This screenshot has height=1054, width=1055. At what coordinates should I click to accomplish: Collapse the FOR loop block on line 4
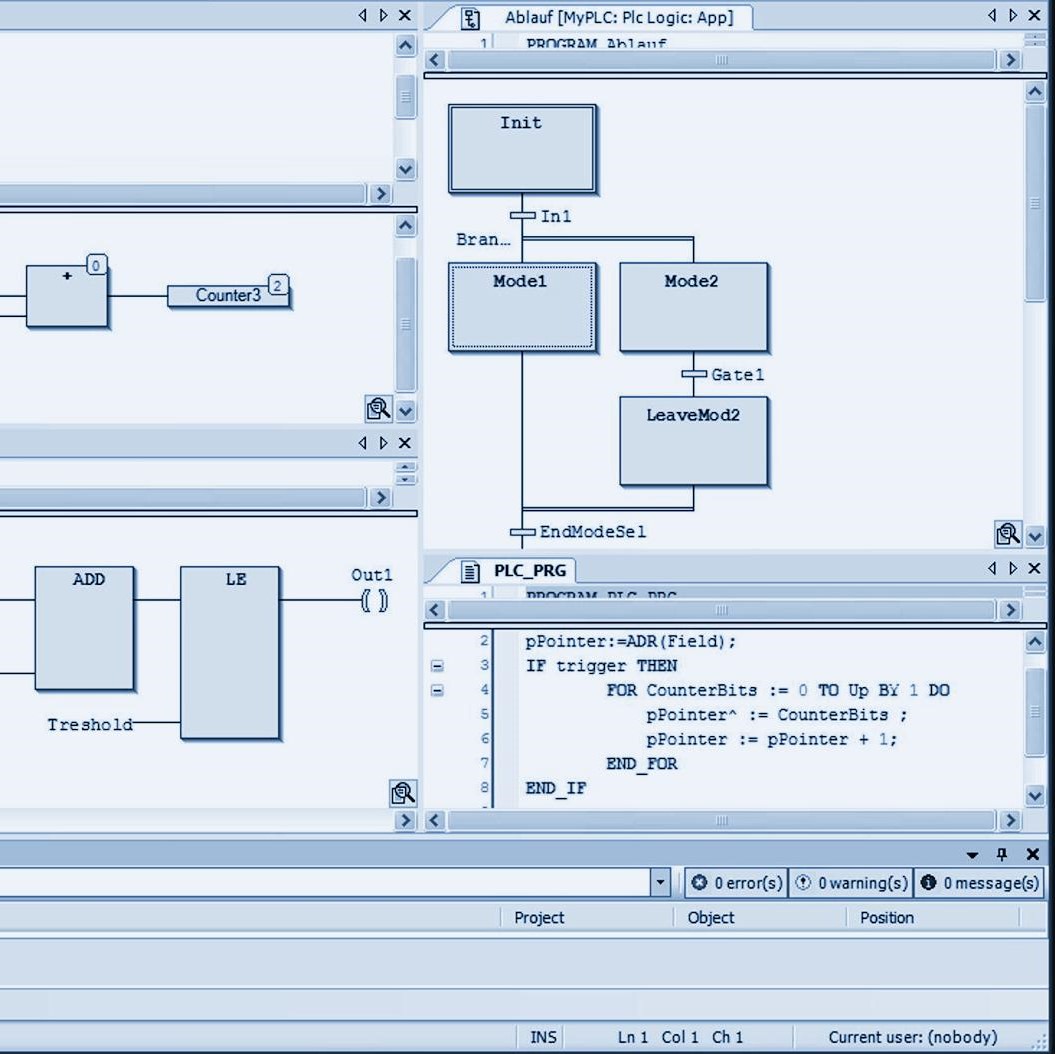pos(437,690)
